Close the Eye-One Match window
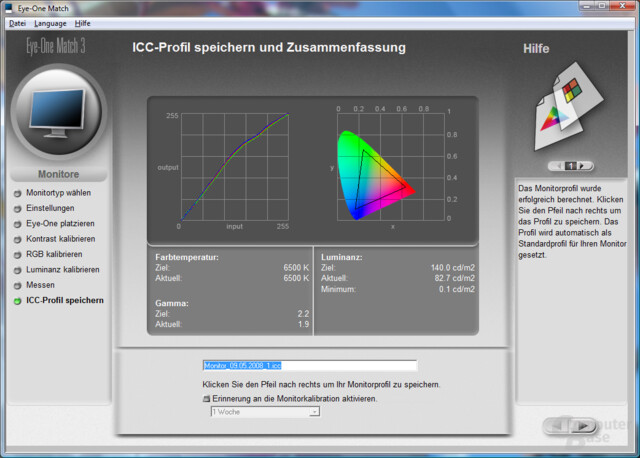Image resolution: width=640 pixels, height=458 pixels. pos(623,6)
